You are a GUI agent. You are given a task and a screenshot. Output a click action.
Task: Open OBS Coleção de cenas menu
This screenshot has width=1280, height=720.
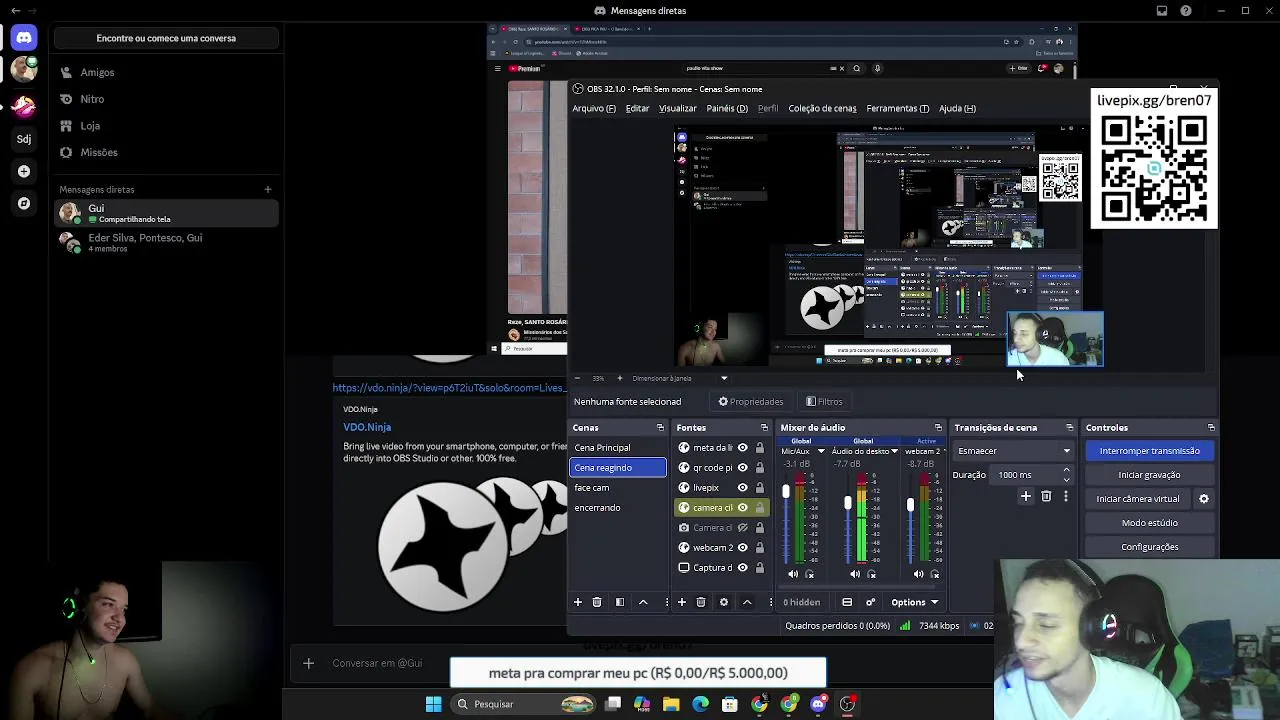coord(822,108)
